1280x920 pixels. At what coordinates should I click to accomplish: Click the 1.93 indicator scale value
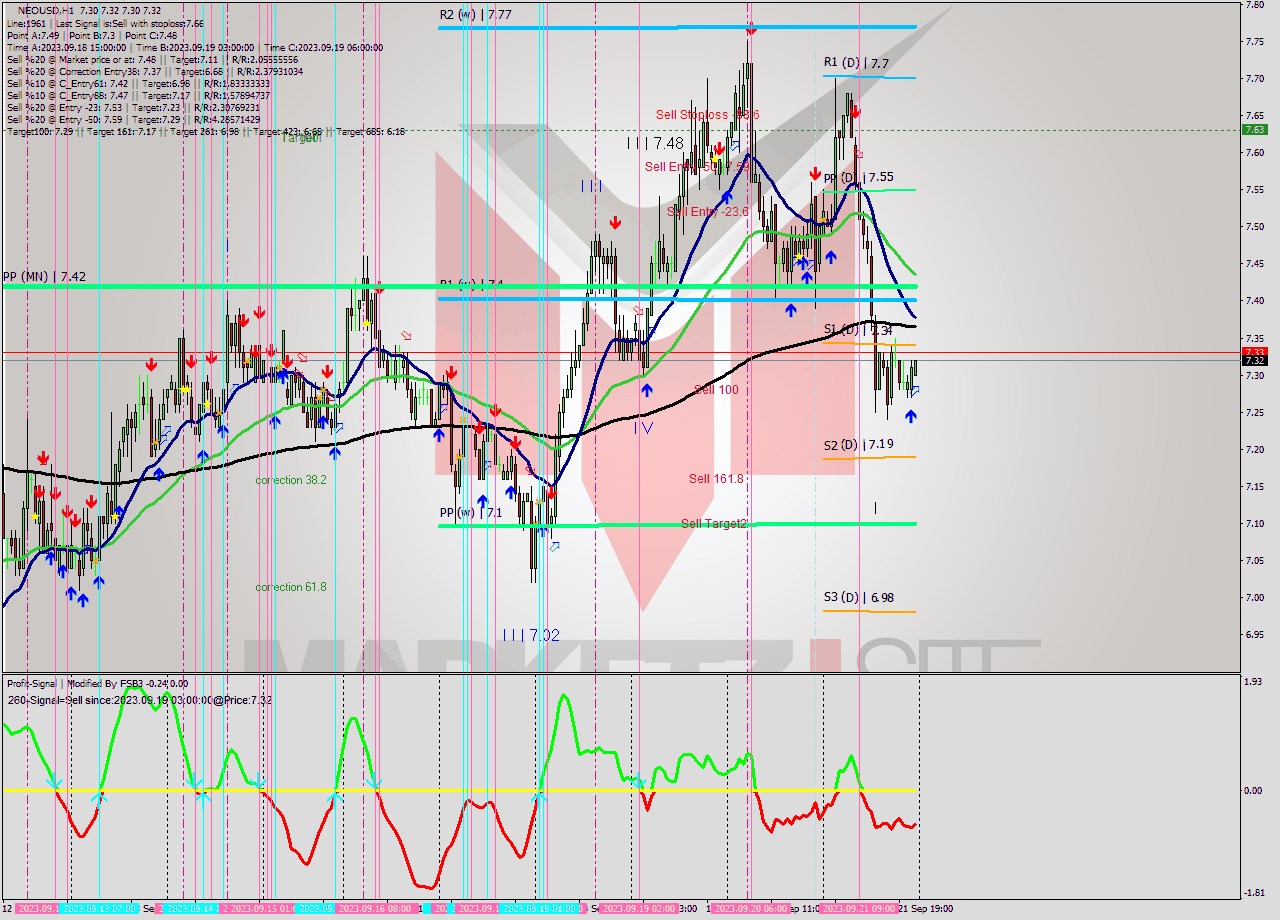[x=1254, y=682]
